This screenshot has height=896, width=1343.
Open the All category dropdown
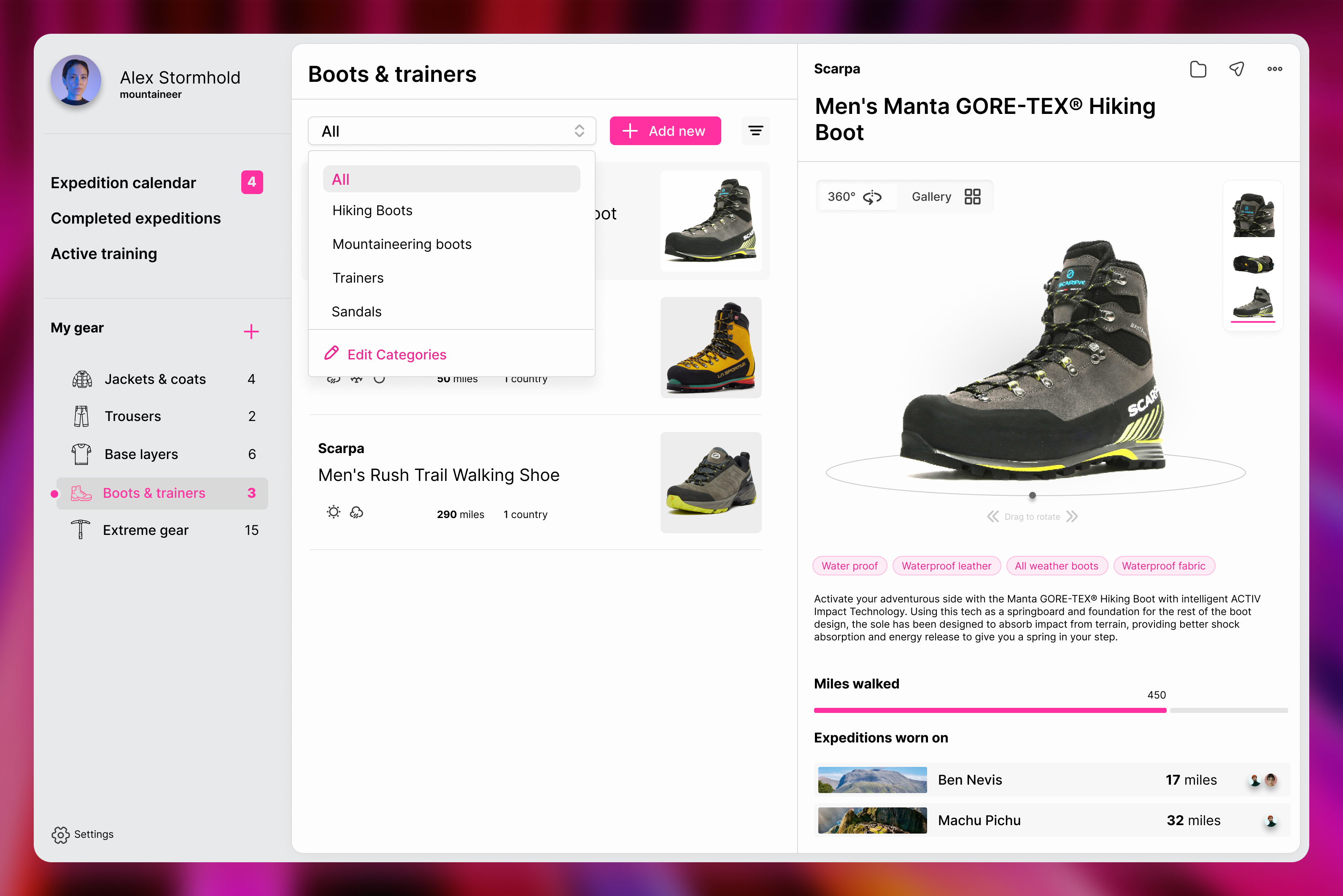(x=451, y=130)
